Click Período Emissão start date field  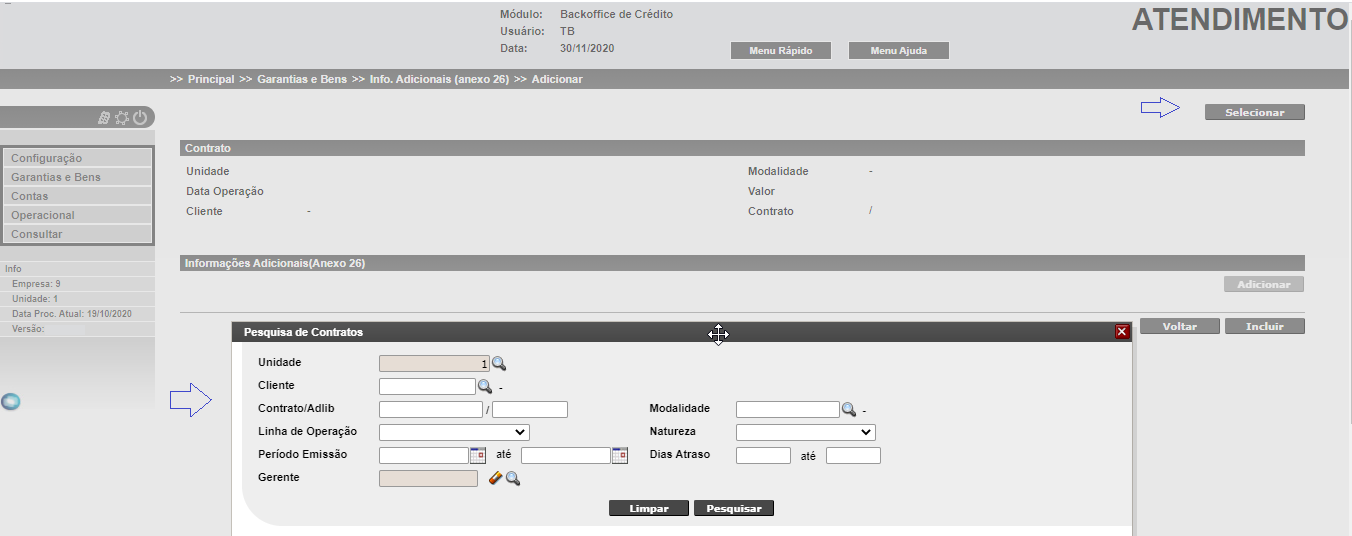(x=424, y=455)
